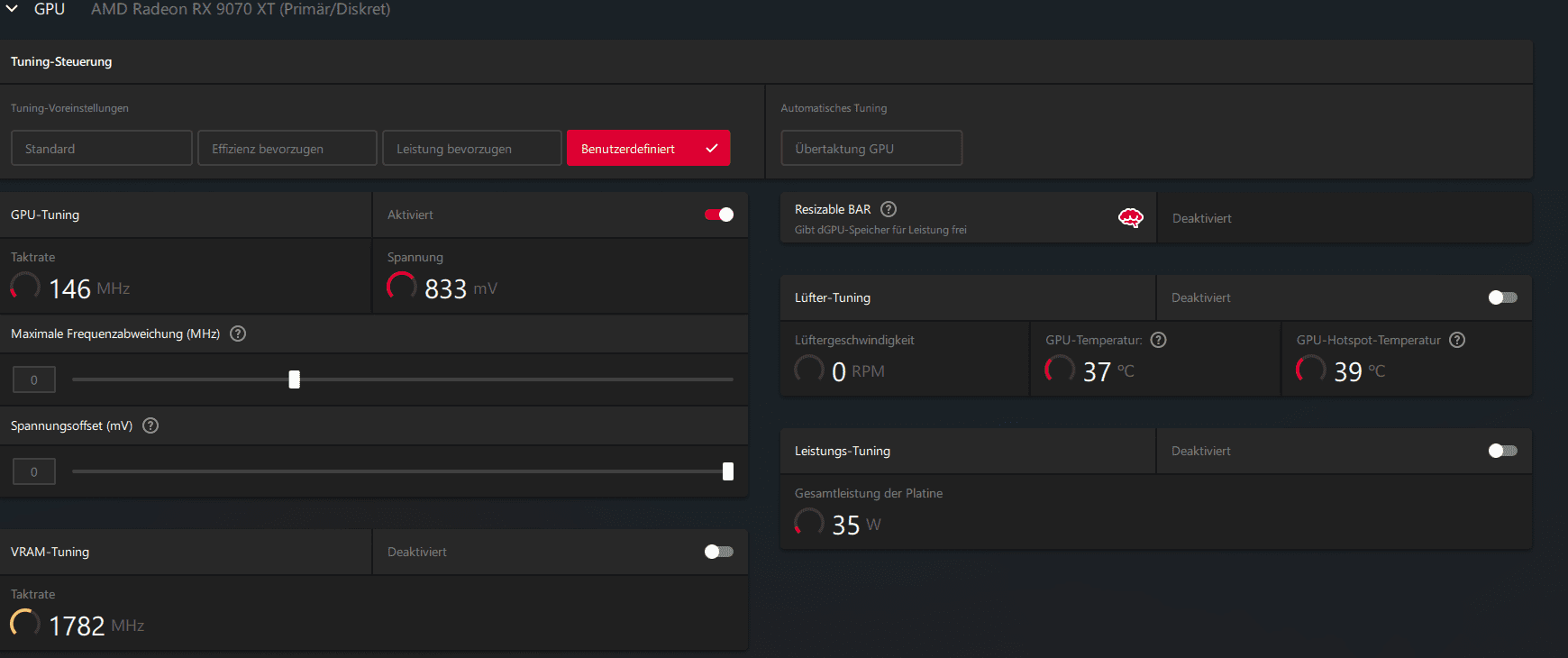
Task: Click the Frequenzabweichung value input field
Action: [34, 379]
